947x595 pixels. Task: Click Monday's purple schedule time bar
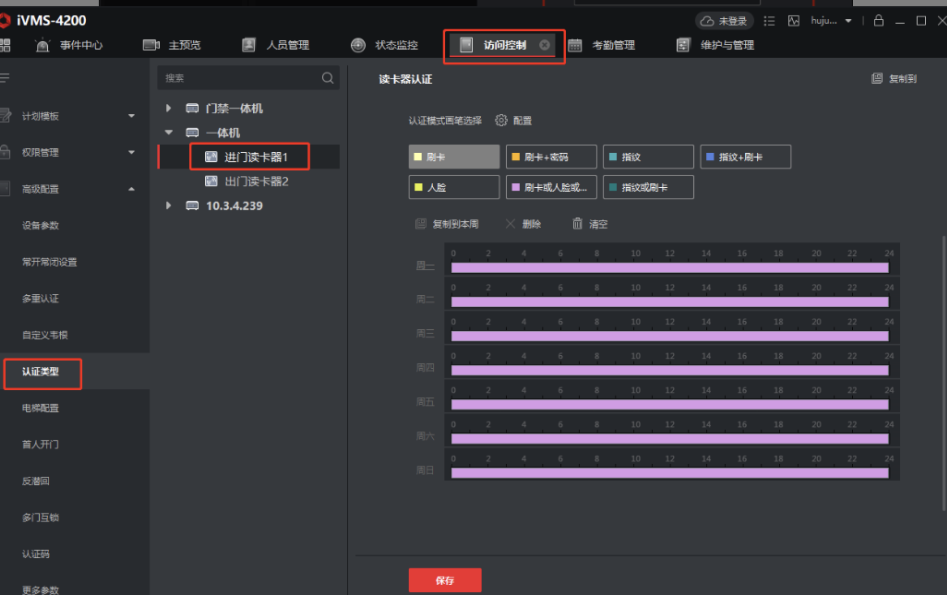click(x=668, y=267)
